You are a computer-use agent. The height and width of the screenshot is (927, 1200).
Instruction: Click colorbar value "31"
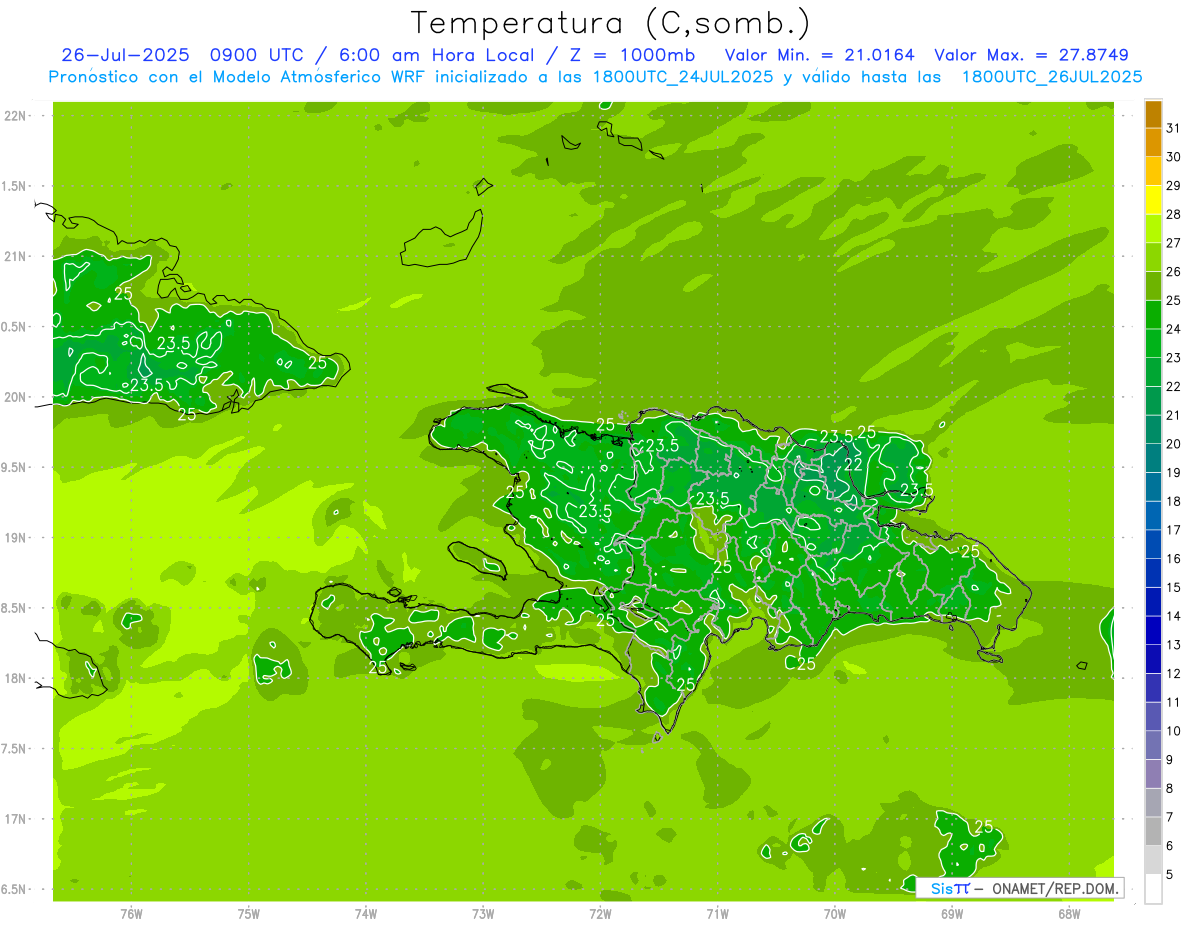[1174, 128]
